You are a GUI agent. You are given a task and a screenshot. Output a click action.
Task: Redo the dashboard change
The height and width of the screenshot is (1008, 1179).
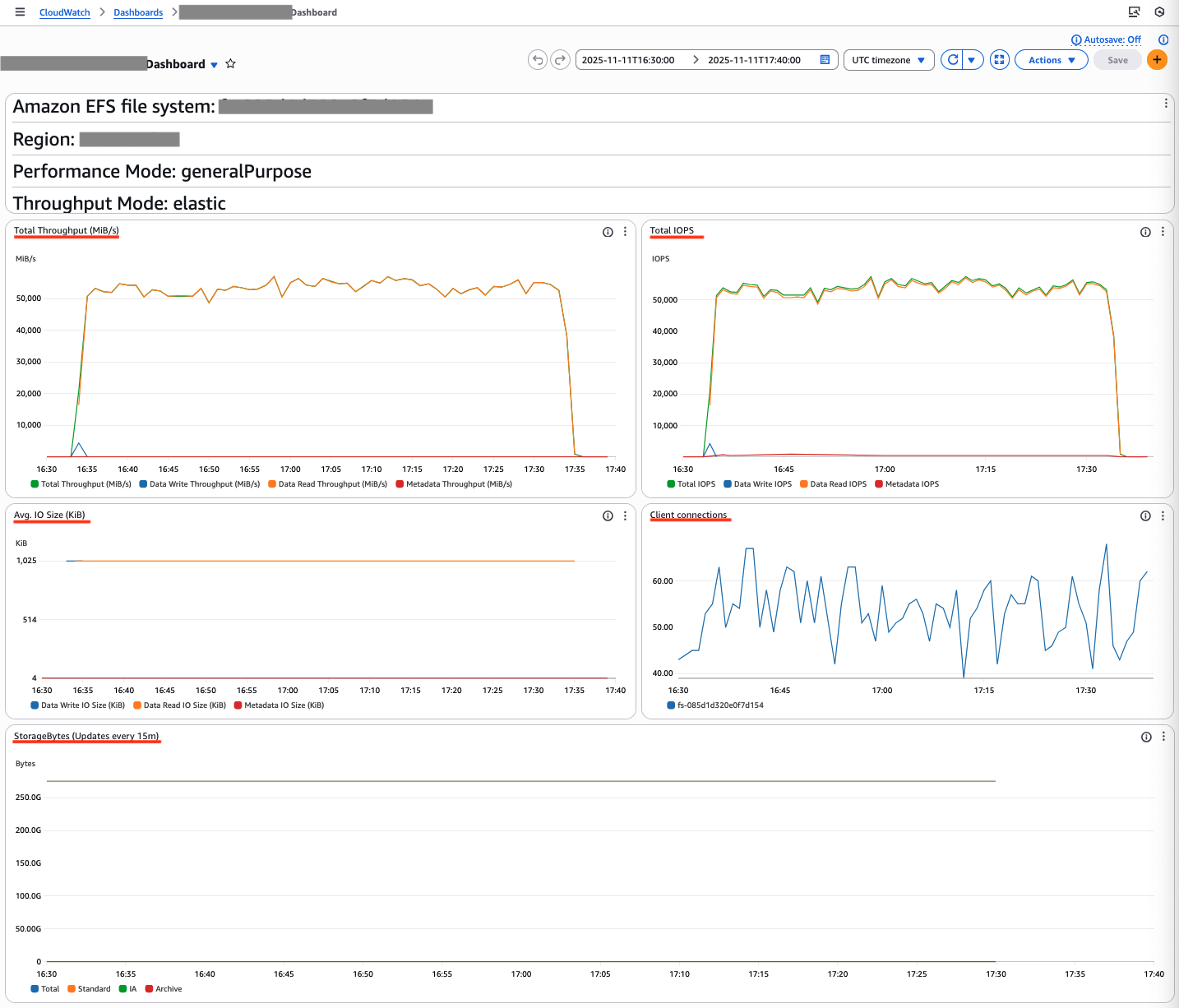click(561, 59)
